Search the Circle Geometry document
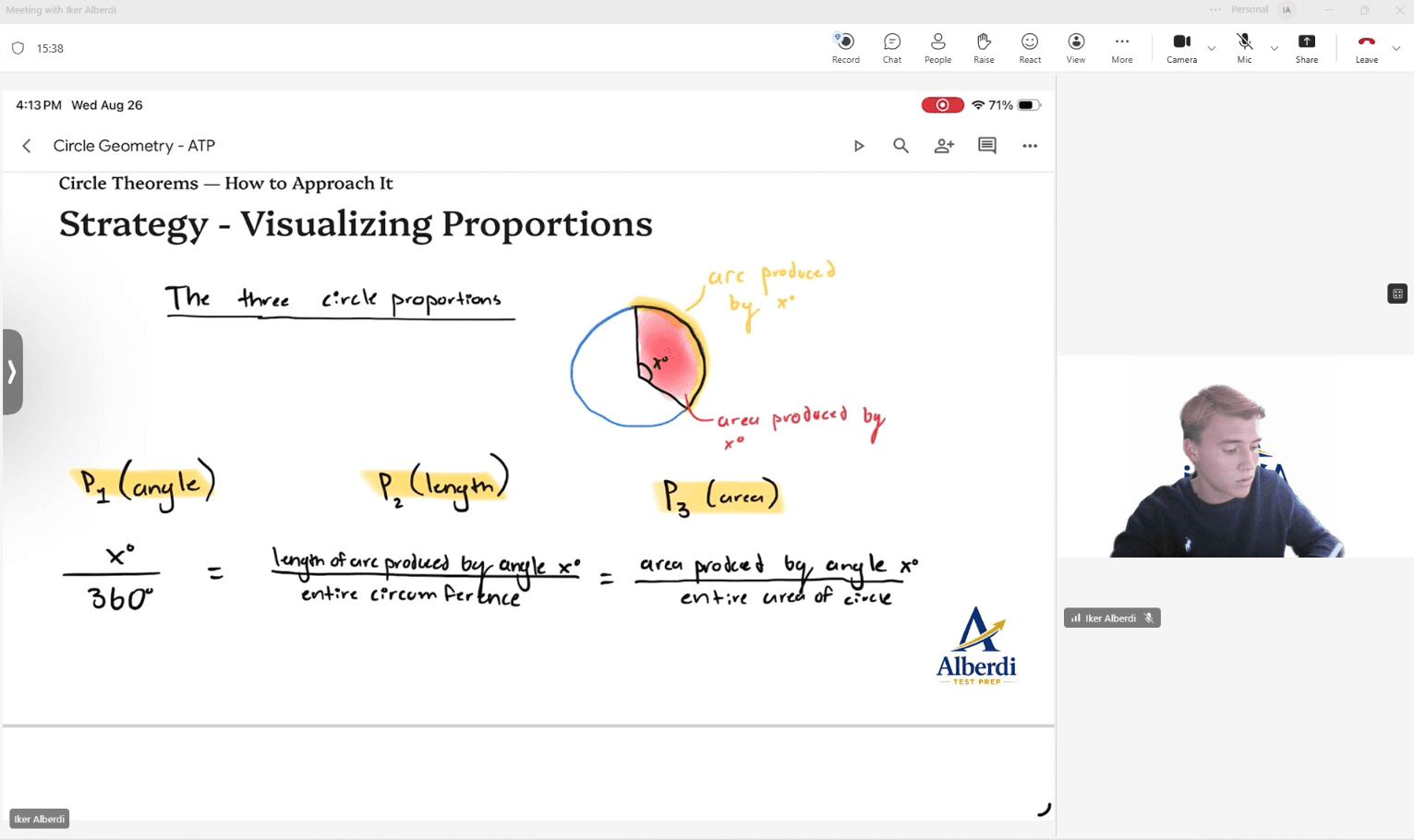The height and width of the screenshot is (840, 1414). (900, 146)
